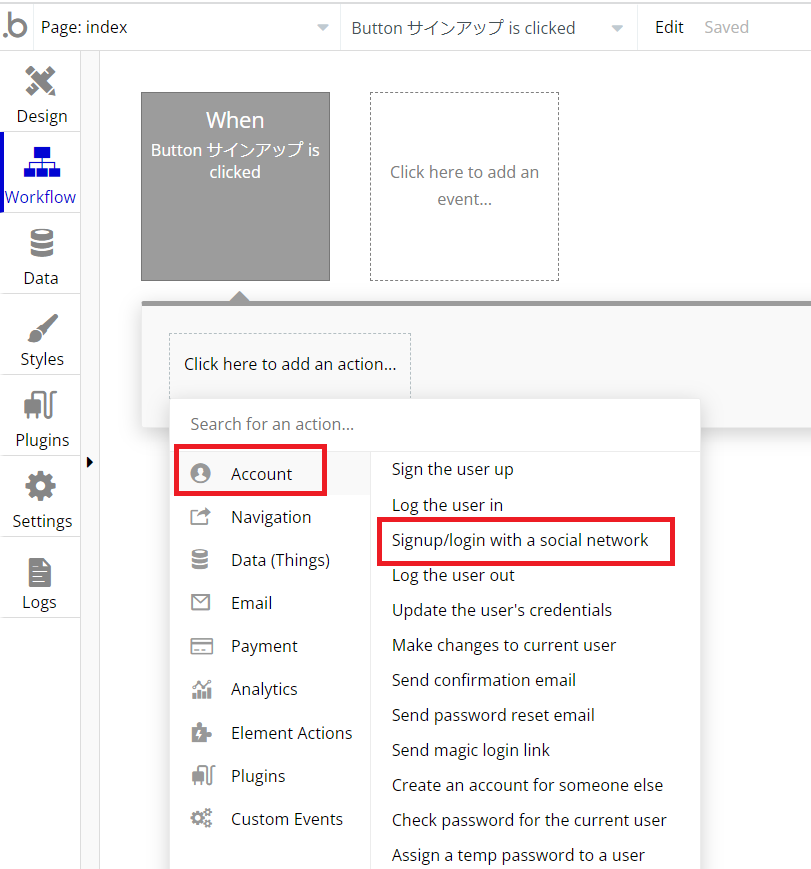Click here to add an event box

465,186
